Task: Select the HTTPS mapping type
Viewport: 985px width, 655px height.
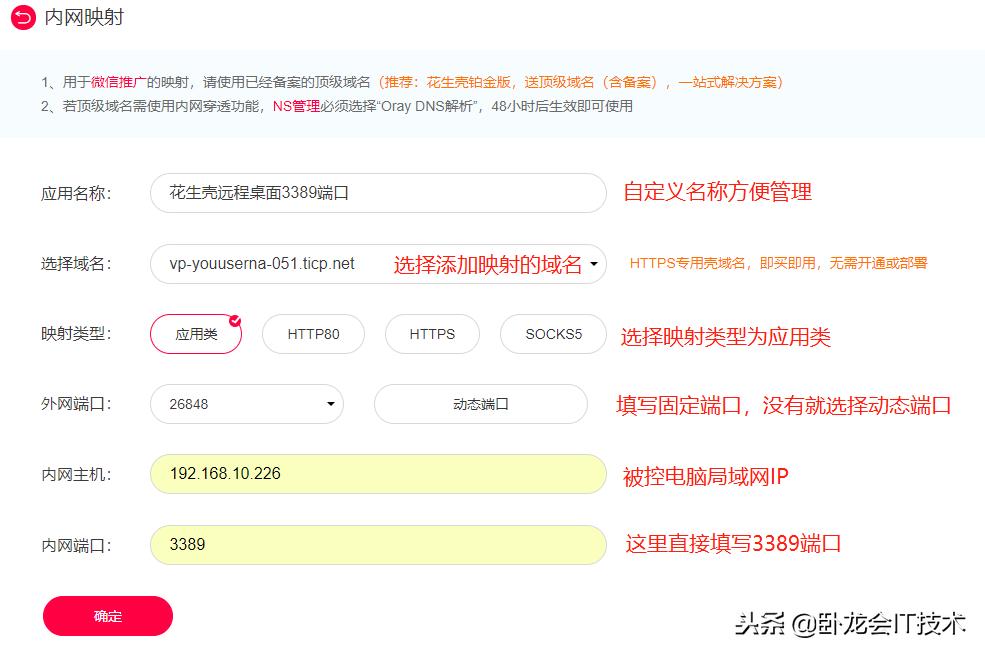Action: 432,334
